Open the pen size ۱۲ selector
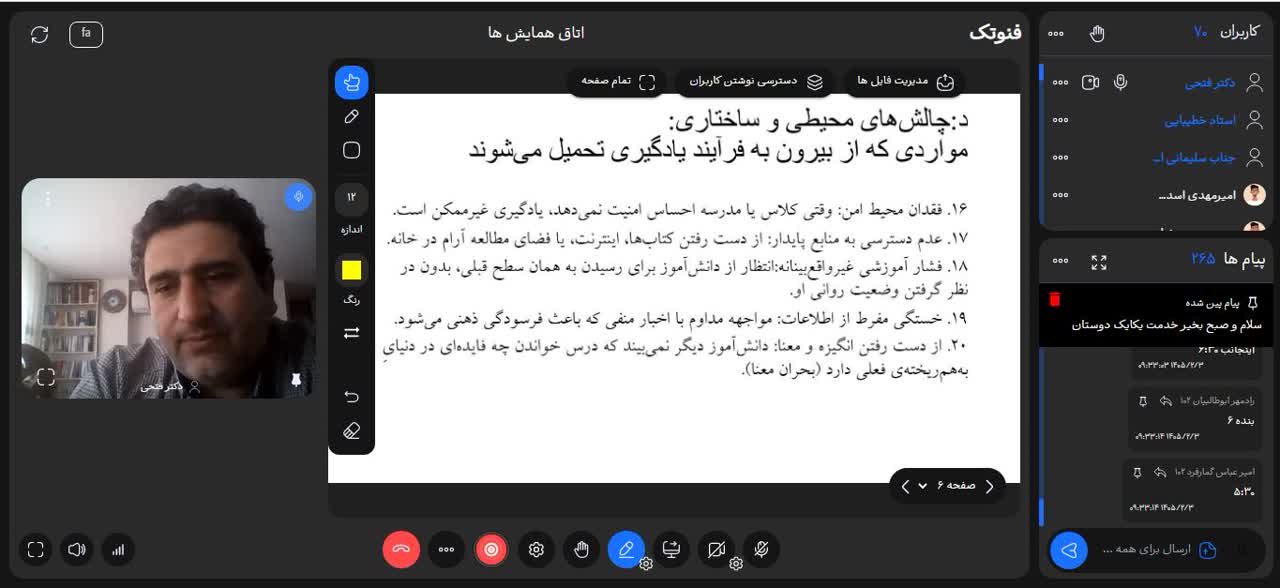Screen dimensions: 1280x588 click(x=351, y=198)
